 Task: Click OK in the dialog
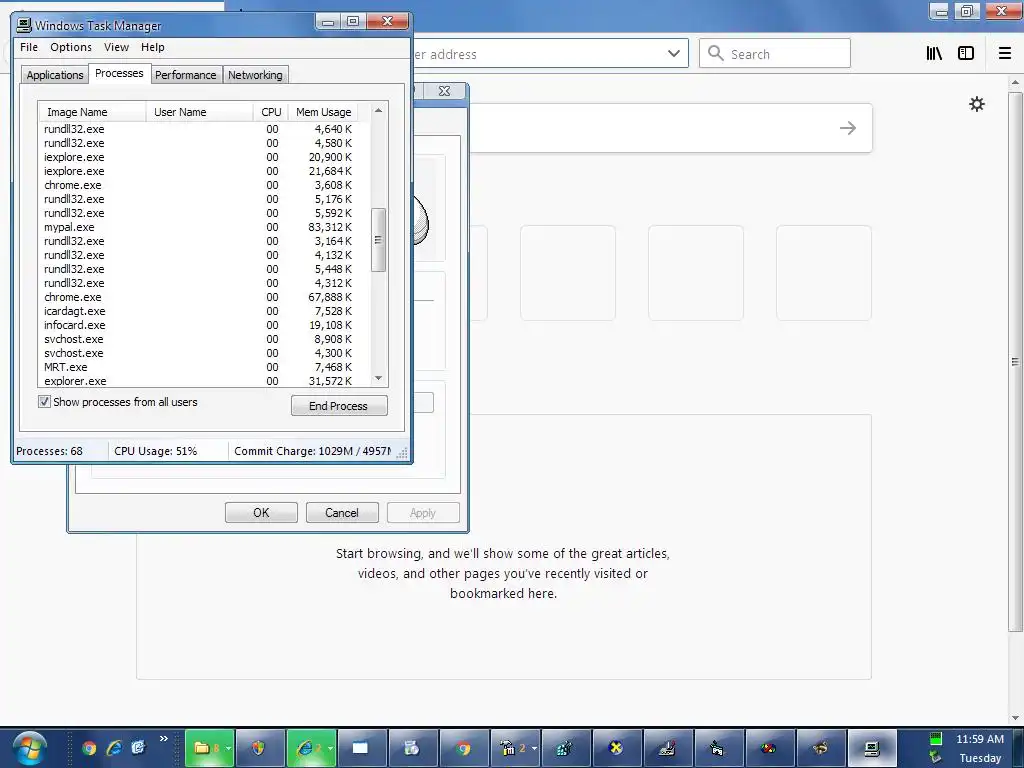point(261,513)
